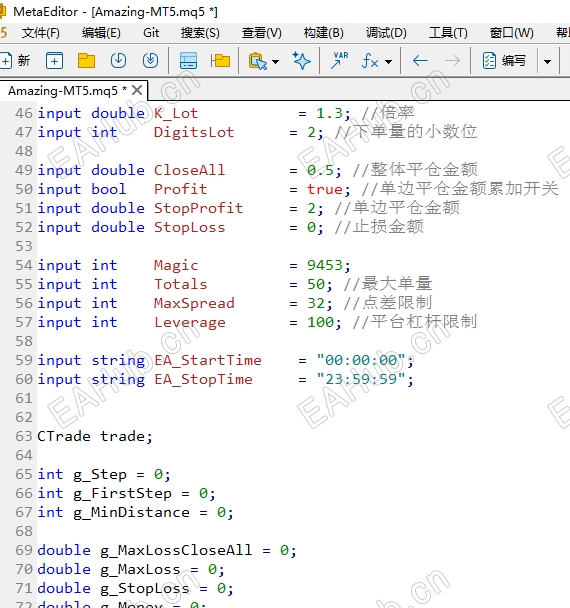Viewport: 570px width, 608px height.
Task: Navigate forward with right arrow
Action: 452,60
